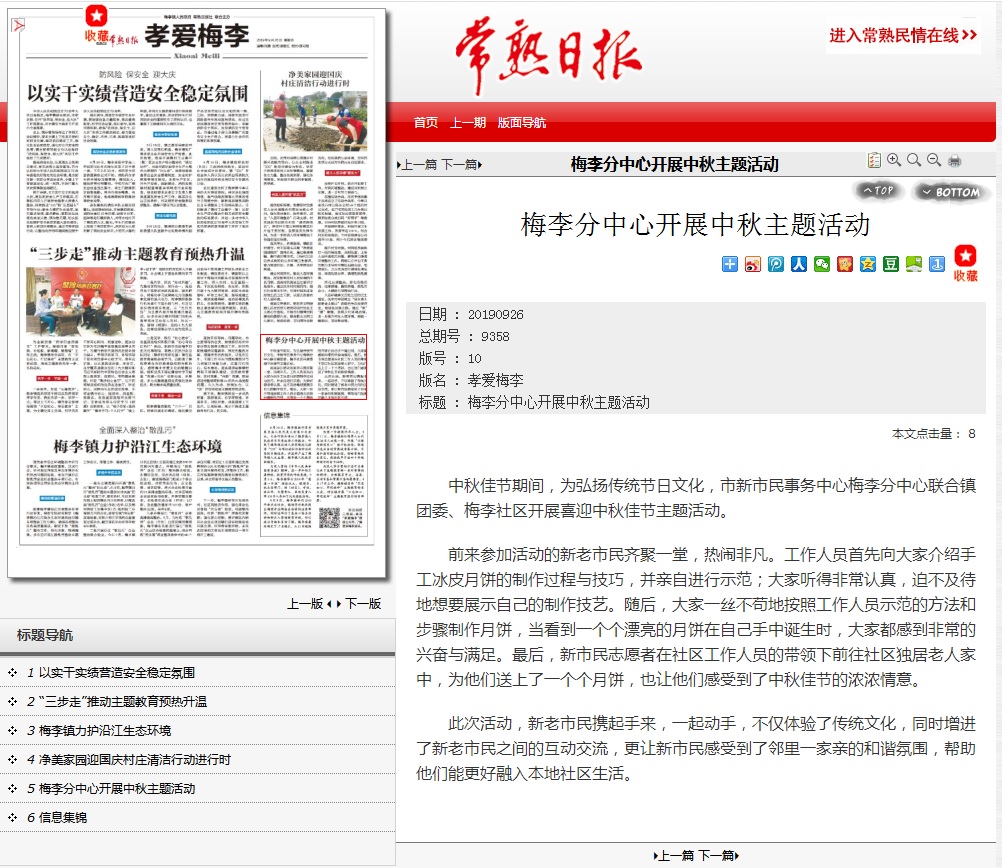
Task: Click the 标题导航 panel header
Action: pos(197,635)
